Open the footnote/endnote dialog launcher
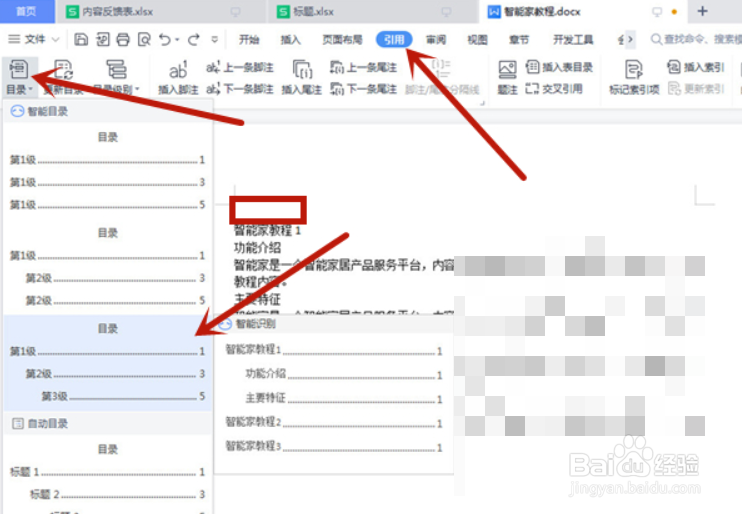Screen dimensions: 742x514 click(x=482, y=103)
